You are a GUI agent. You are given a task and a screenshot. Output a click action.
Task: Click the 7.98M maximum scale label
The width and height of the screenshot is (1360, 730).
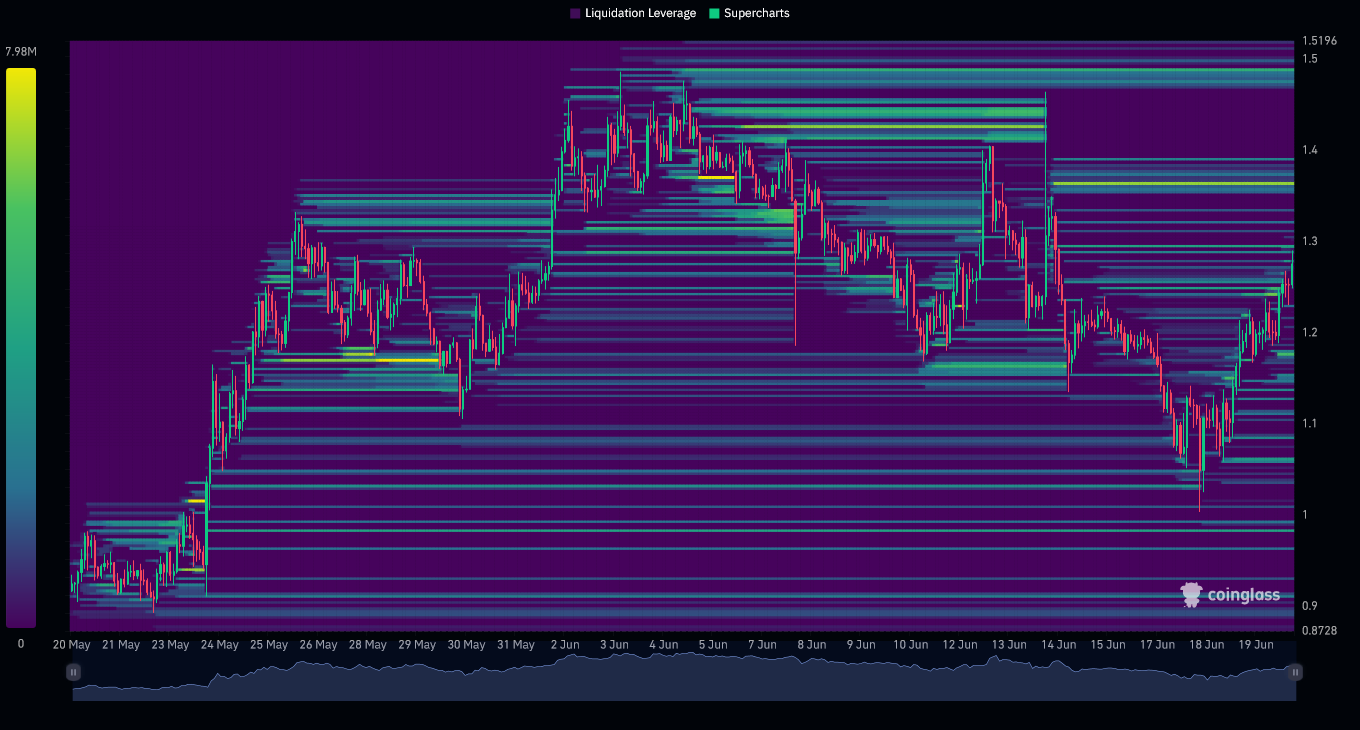[21, 51]
